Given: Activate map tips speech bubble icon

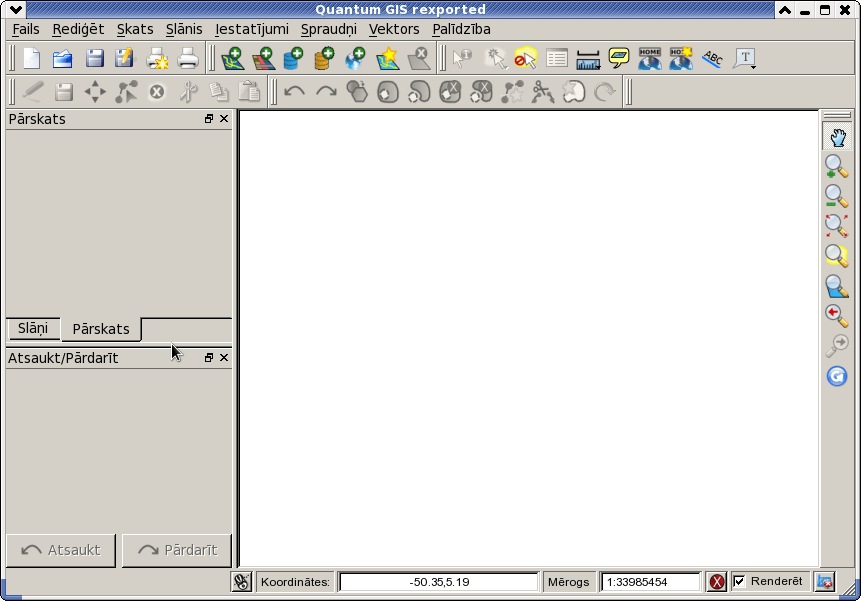Looking at the screenshot, I should pyautogui.click(x=619, y=58).
